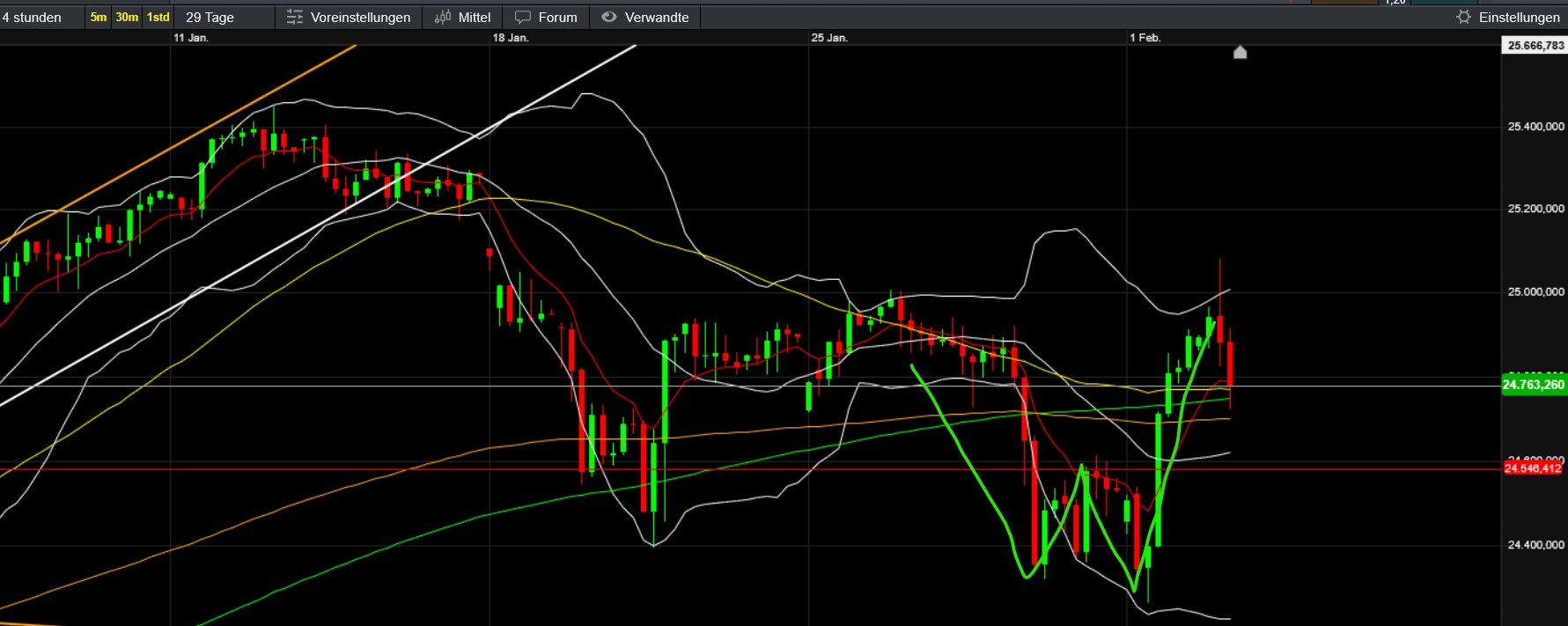The width and height of the screenshot is (1568, 626).
Task: Click the Voreinstellungen sliders icon
Action: click(x=295, y=18)
